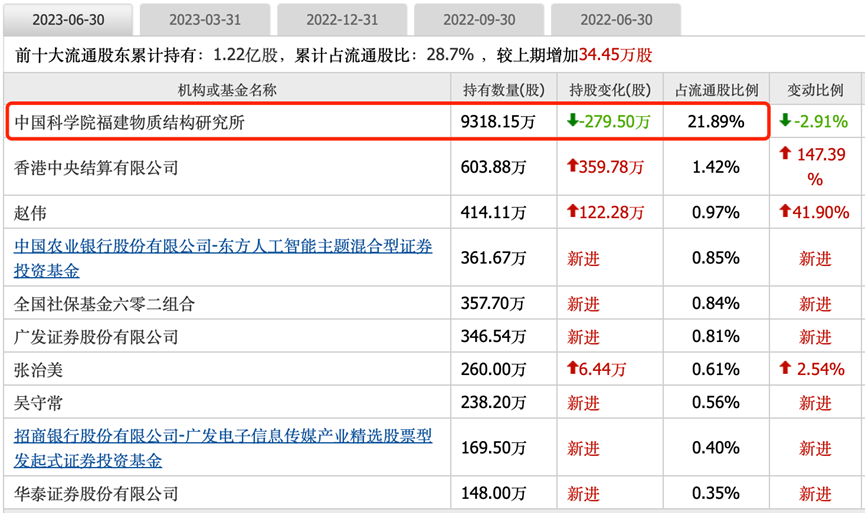Click the 0.35% share ratio
Image resolution: width=865 pixels, height=513 pixels.
click(x=716, y=493)
